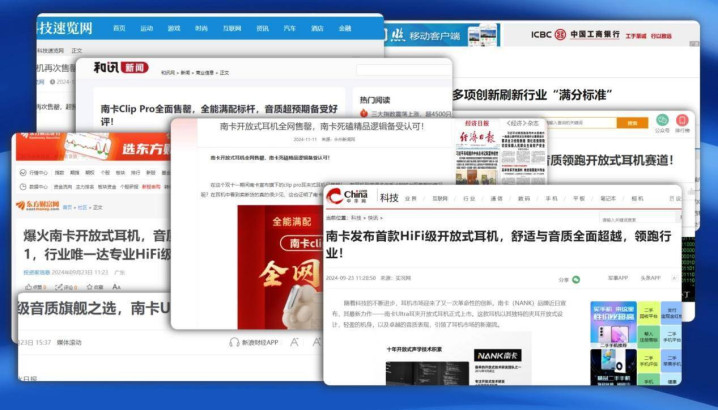Select 运动 in the blue navigation bar

point(147,28)
